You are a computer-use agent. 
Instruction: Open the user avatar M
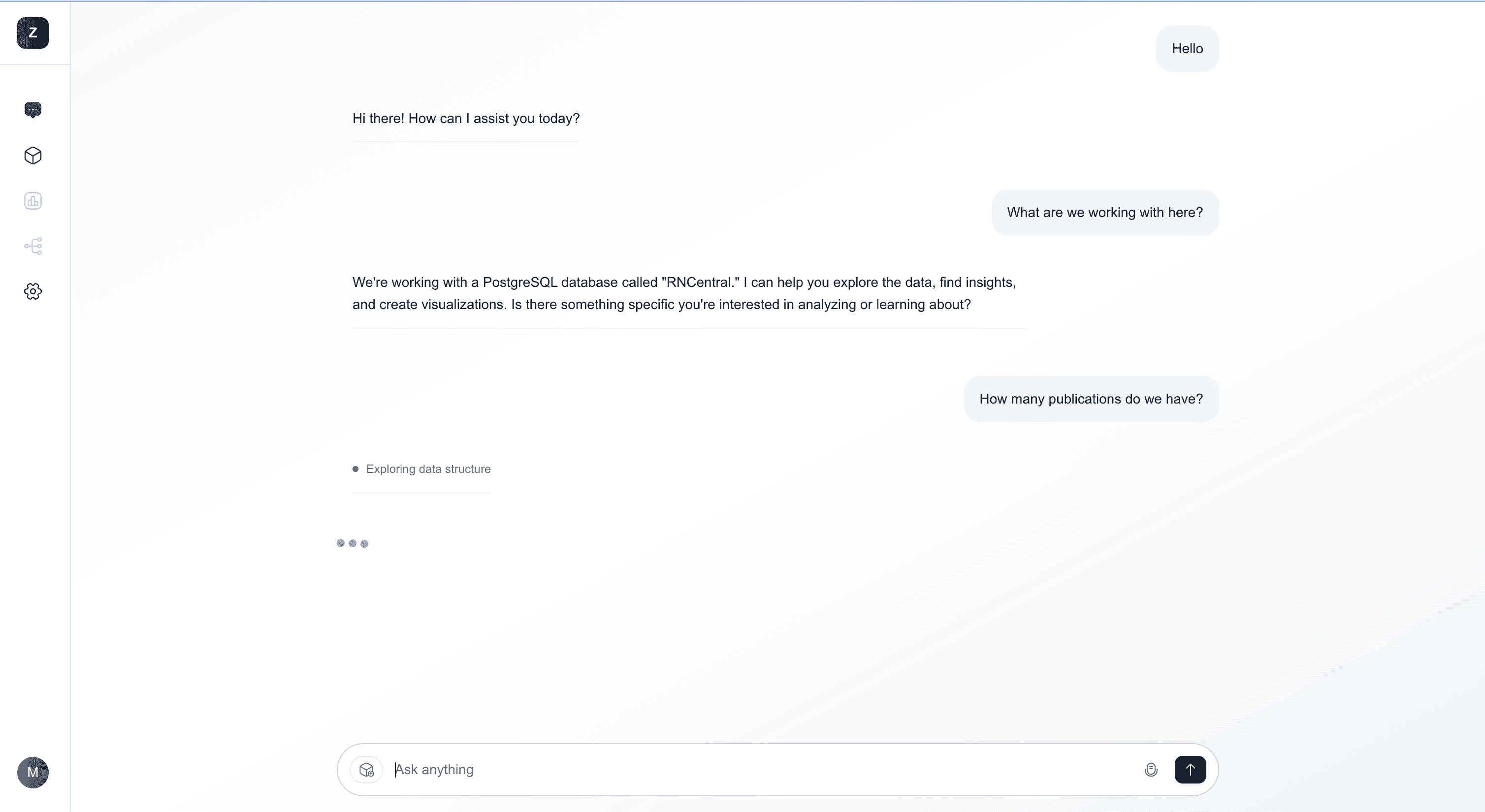point(33,772)
